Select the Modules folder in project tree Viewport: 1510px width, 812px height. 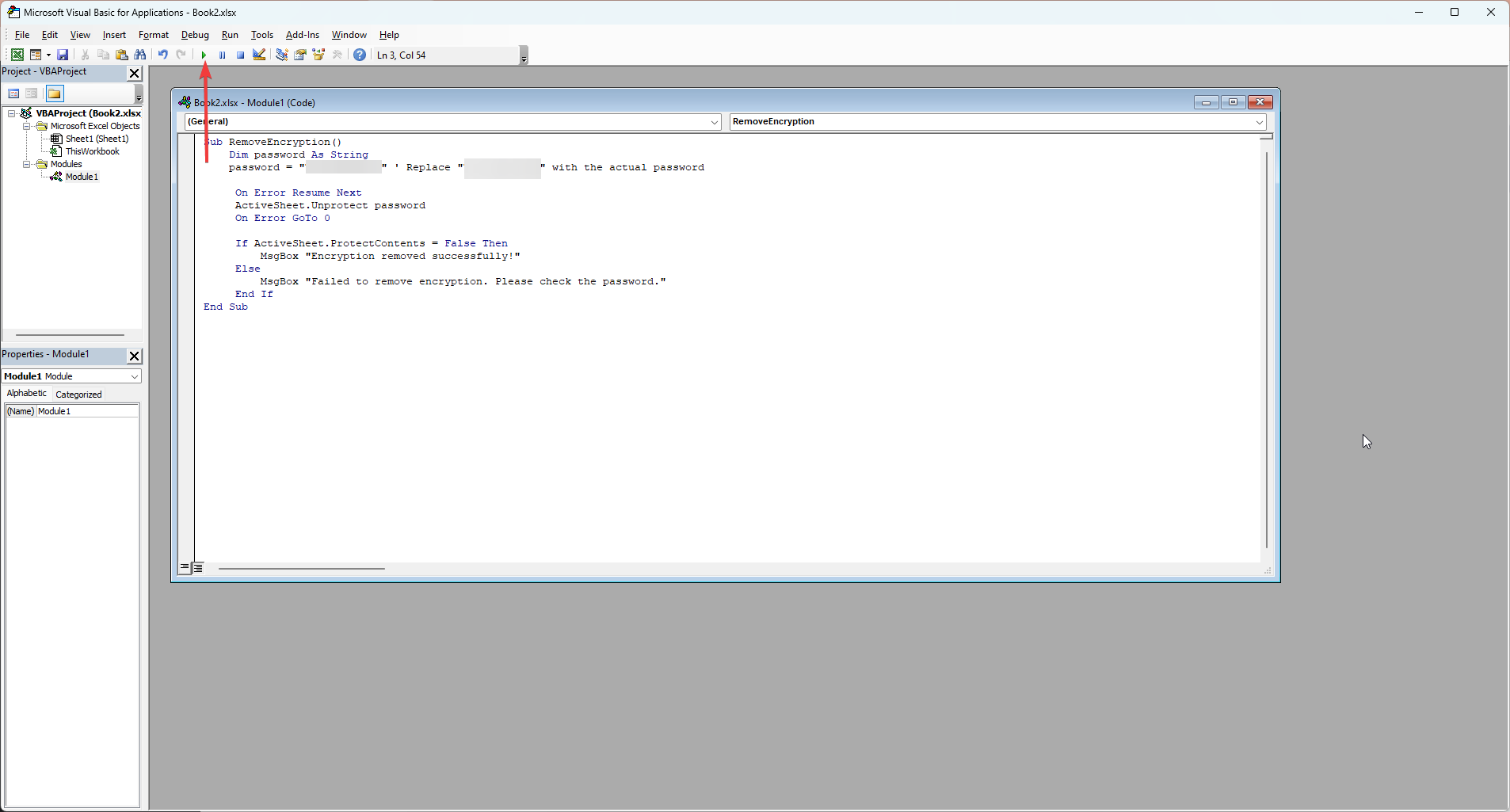(66, 164)
